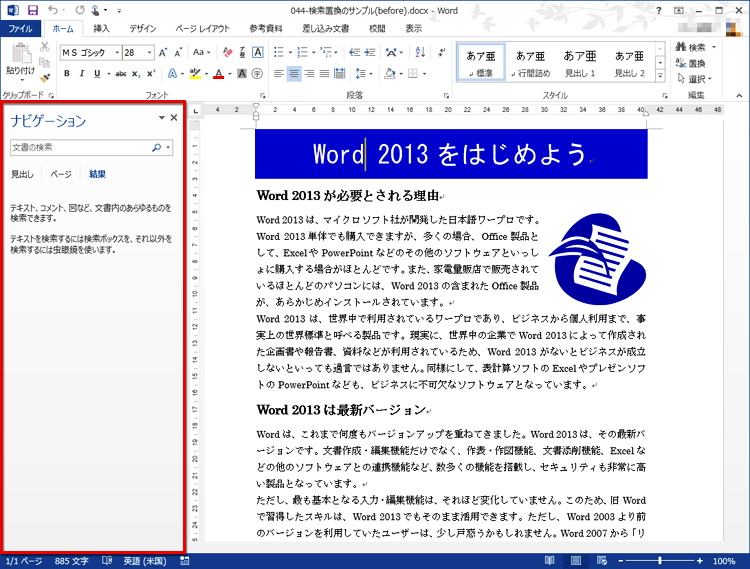This screenshot has width=750, height=569.
Task: Open the Change Case dropdown
Action: (x=201, y=52)
